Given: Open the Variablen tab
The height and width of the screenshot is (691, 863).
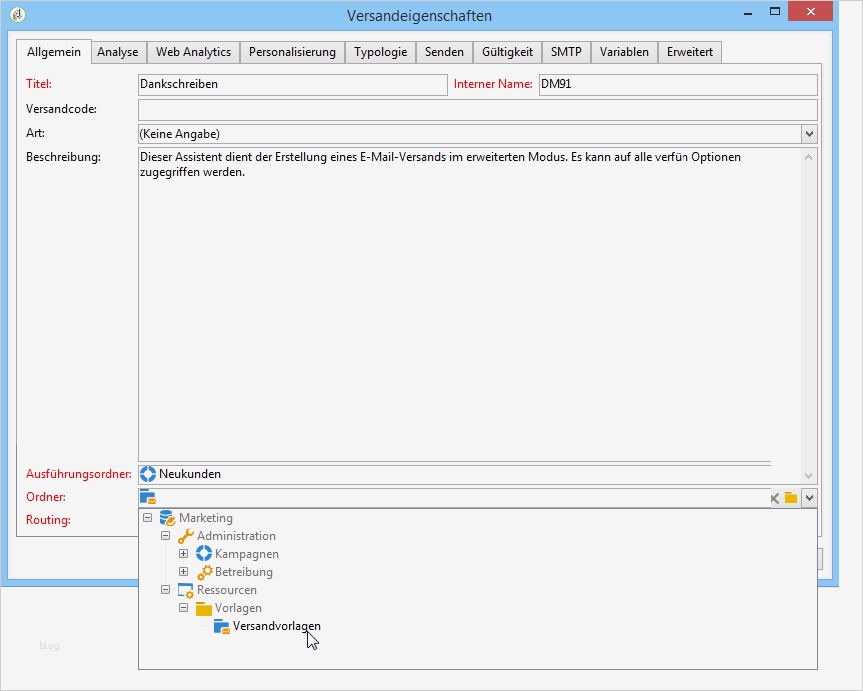Looking at the screenshot, I should click(624, 52).
